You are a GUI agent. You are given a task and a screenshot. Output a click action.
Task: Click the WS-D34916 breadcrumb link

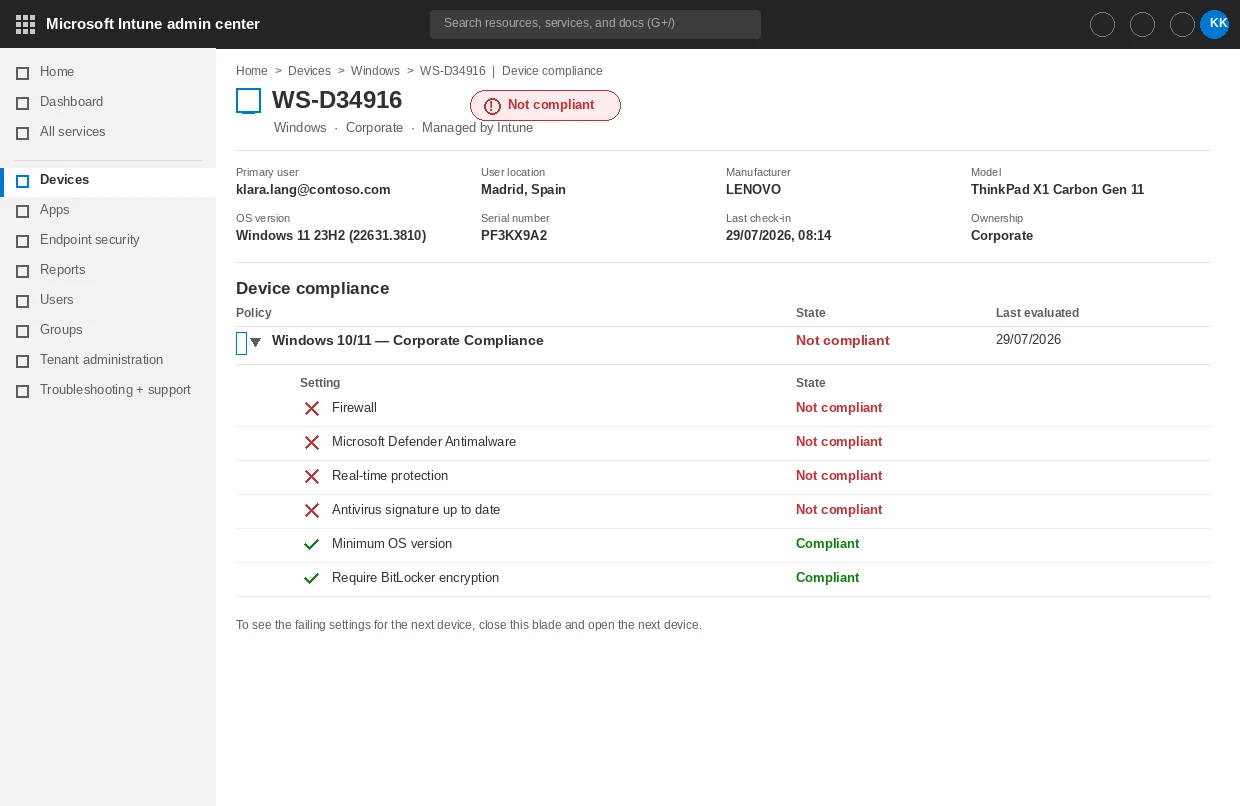pyautogui.click(x=453, y=71)
